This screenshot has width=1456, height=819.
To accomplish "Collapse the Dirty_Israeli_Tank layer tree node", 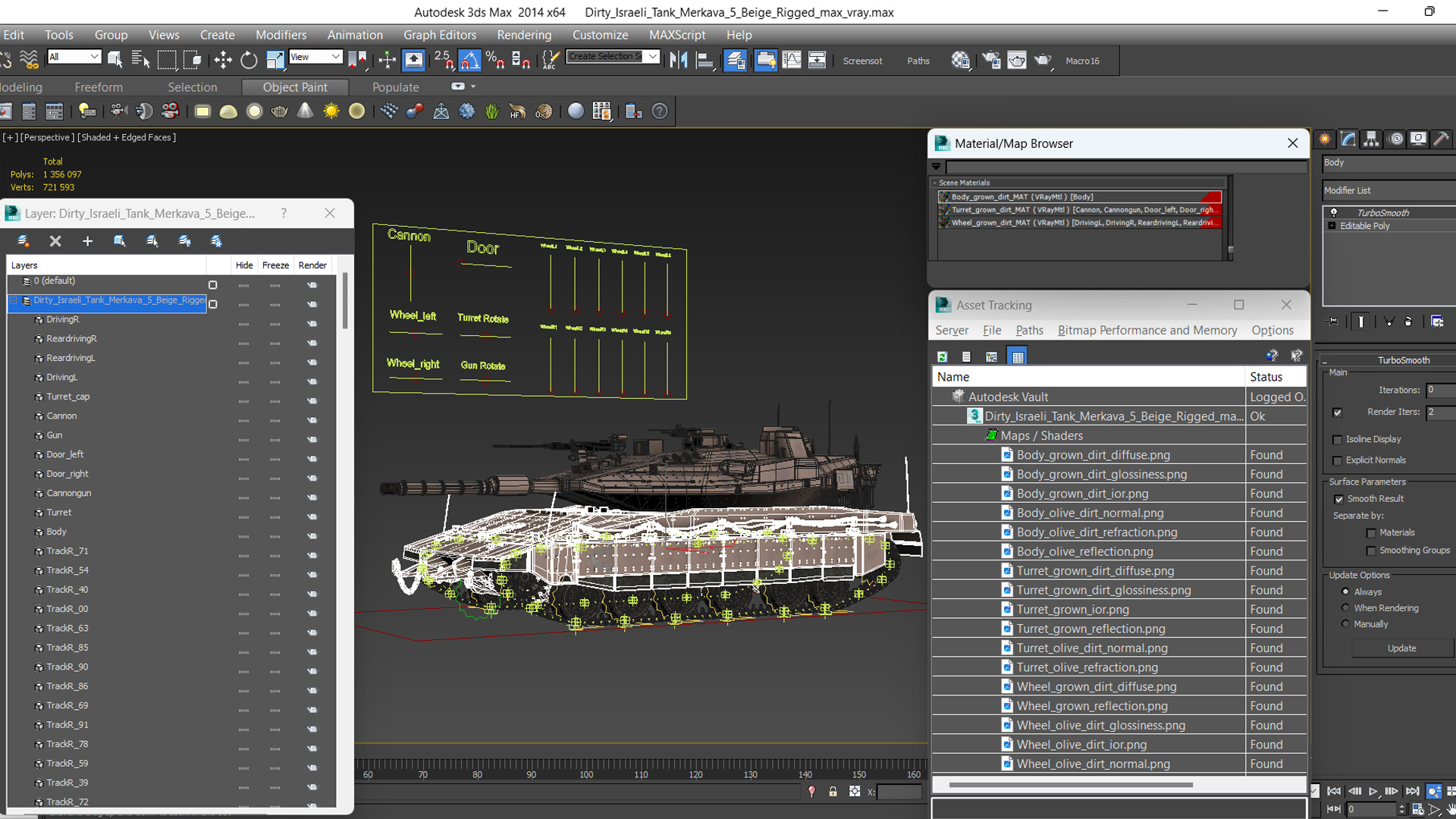I will (x=14, y=301).
